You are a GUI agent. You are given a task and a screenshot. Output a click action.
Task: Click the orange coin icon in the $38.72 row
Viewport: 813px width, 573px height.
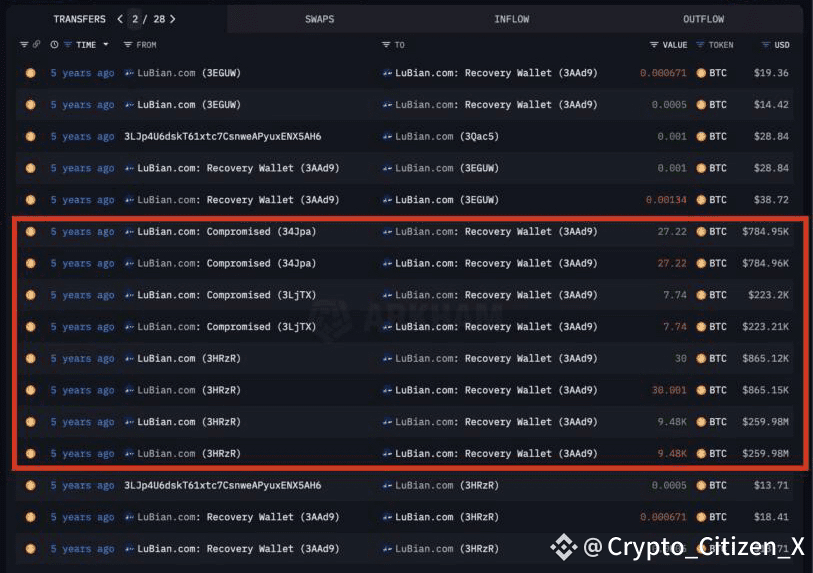point(31,200)
